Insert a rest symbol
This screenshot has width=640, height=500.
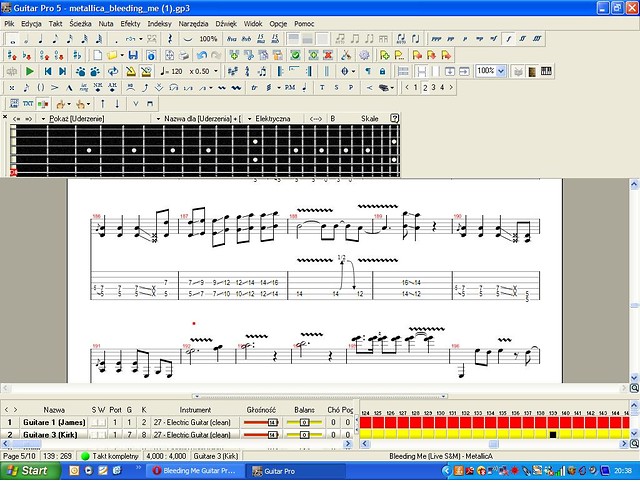170,39
